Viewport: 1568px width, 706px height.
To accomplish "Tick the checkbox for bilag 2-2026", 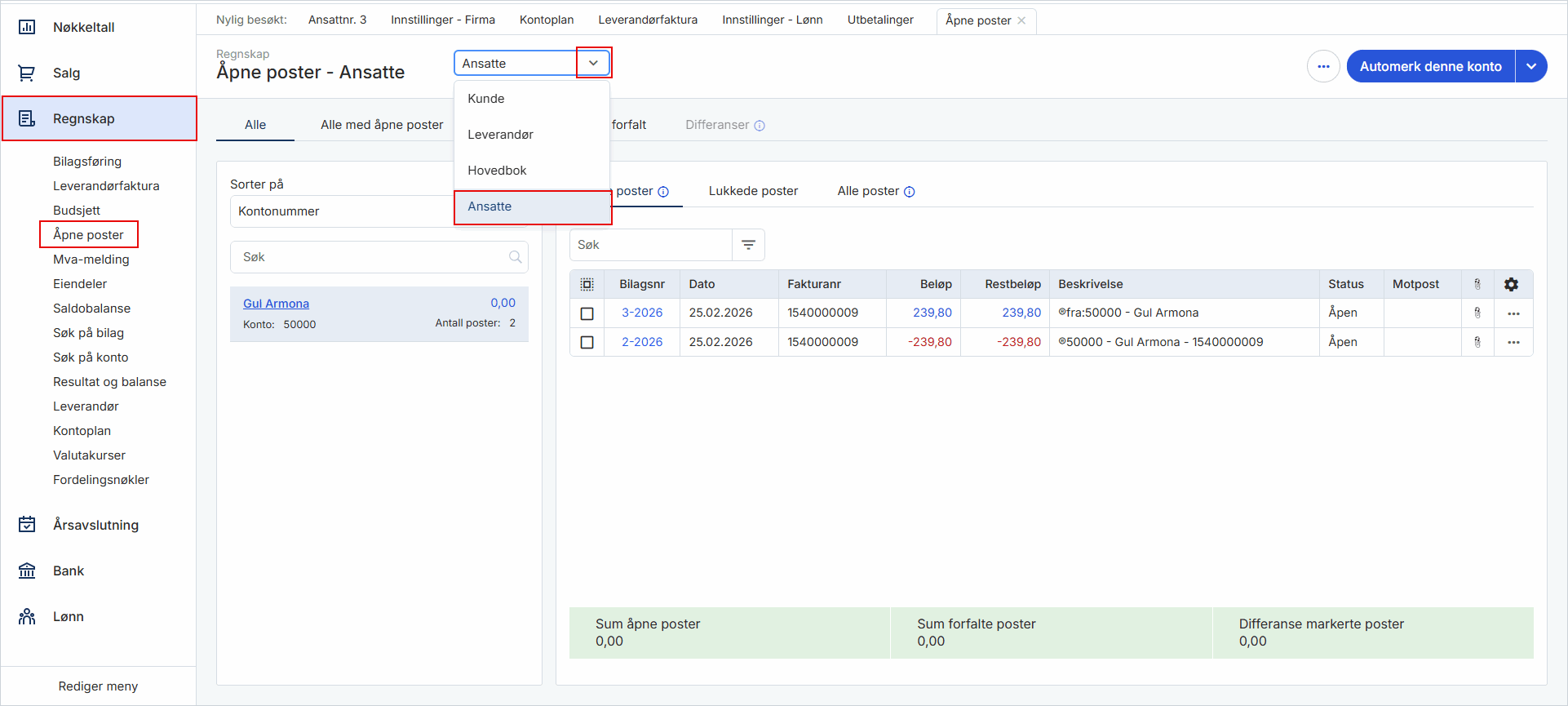I will (587, 342).
